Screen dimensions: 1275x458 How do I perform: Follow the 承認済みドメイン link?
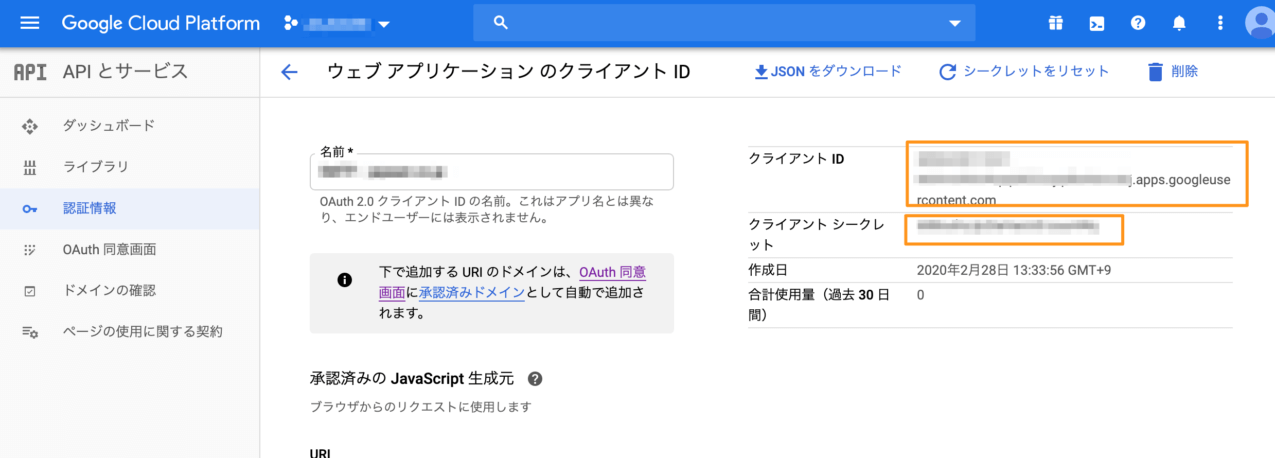(472, 293)
